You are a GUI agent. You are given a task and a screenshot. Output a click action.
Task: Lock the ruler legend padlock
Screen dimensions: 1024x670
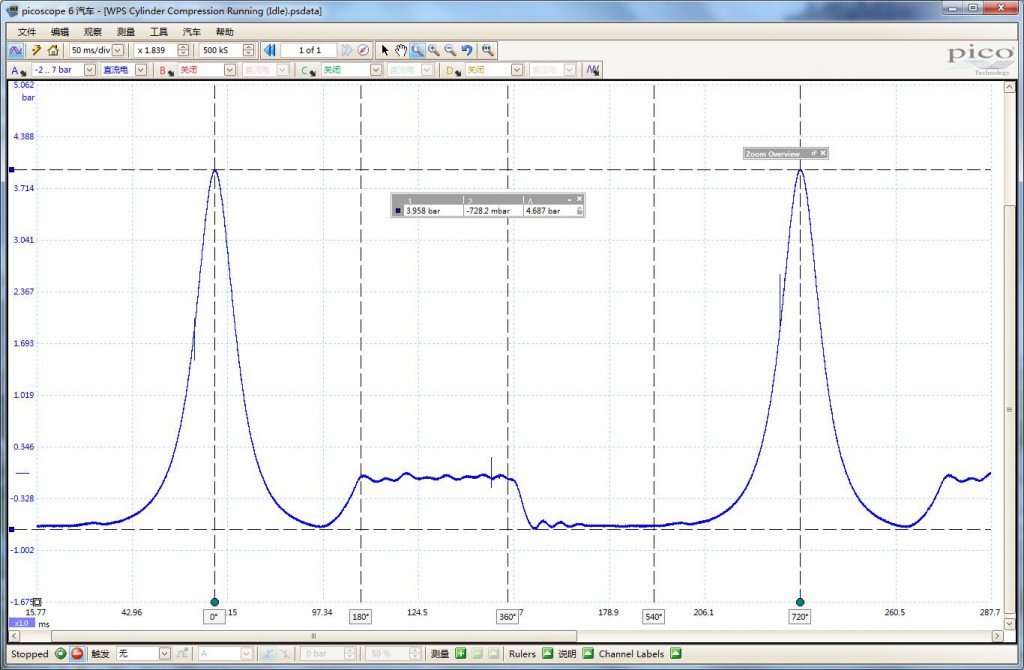(x=579, y=211)
